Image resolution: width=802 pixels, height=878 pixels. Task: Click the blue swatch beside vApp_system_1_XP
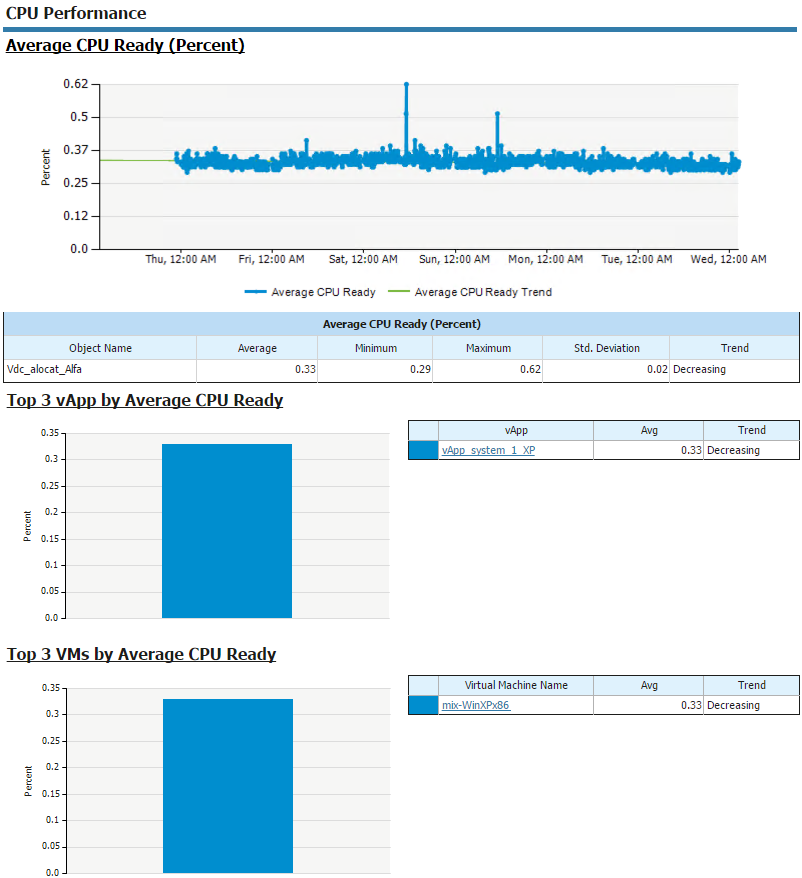pos(423,450)
